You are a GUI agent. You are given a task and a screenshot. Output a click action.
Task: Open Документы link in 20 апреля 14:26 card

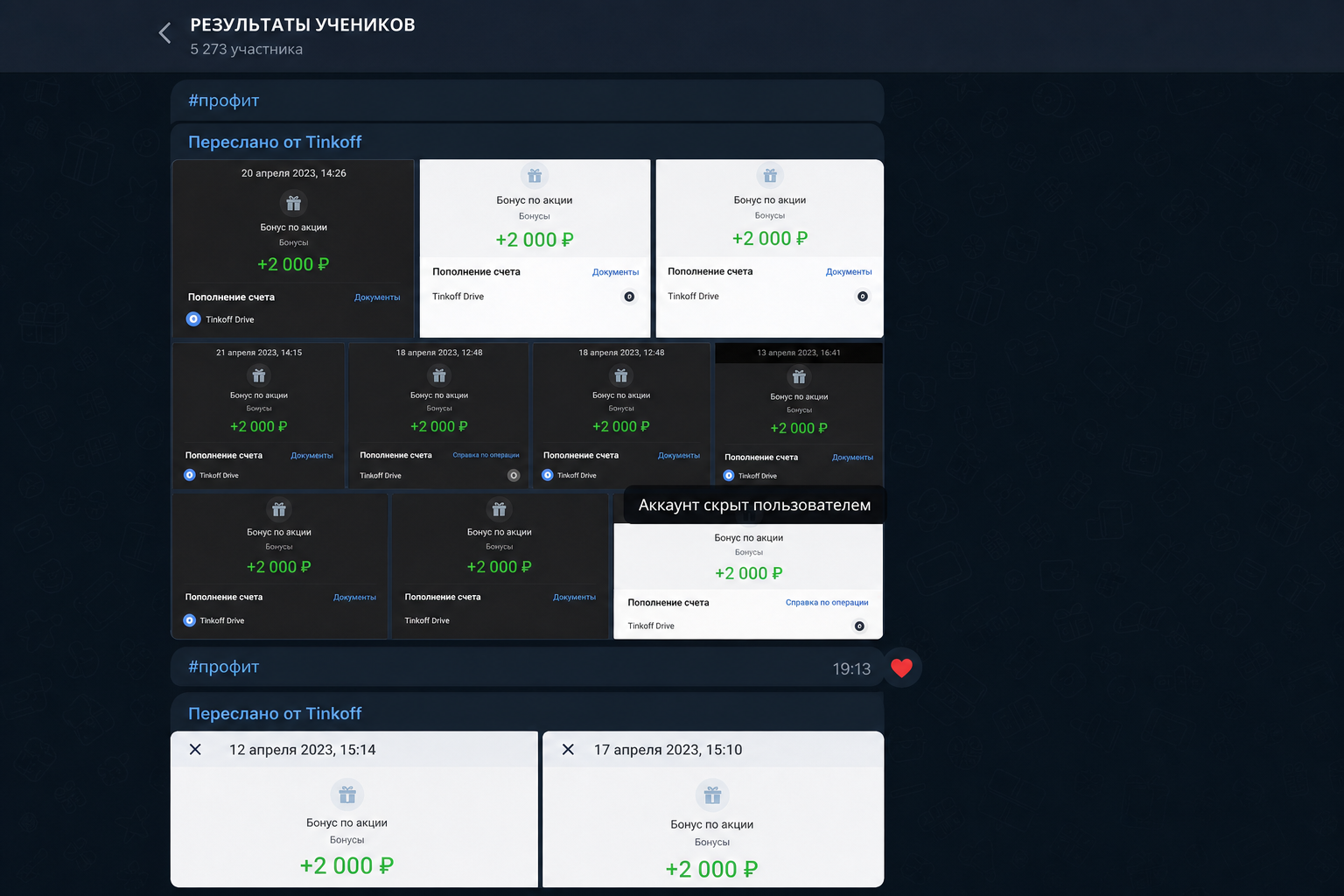[377, 297]
